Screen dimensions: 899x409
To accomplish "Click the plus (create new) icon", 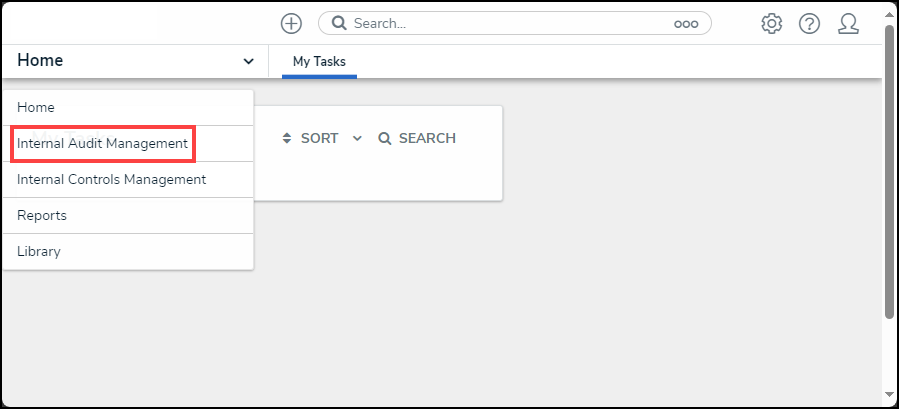I will [291, 24].
